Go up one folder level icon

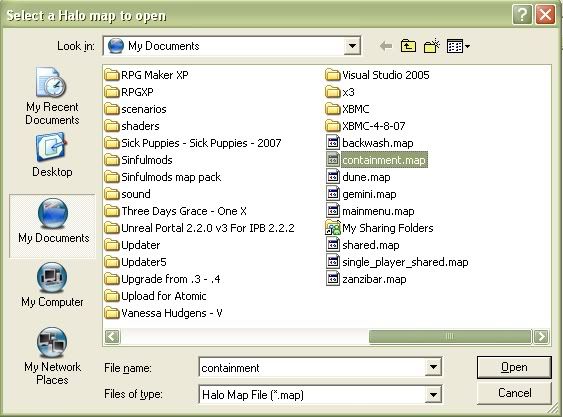click(x=408, y=46)
